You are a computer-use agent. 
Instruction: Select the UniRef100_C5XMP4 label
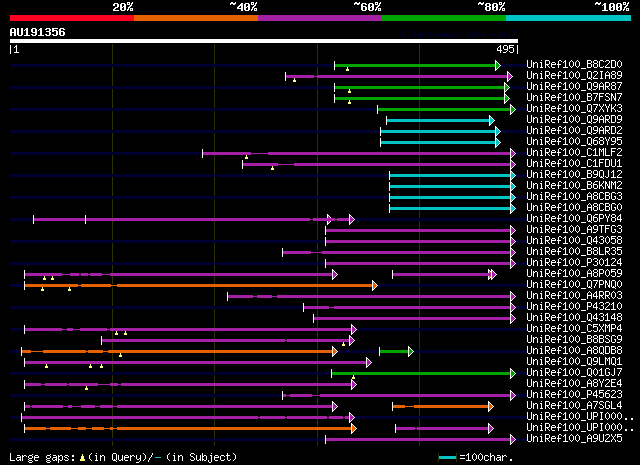tap(574, 329)
